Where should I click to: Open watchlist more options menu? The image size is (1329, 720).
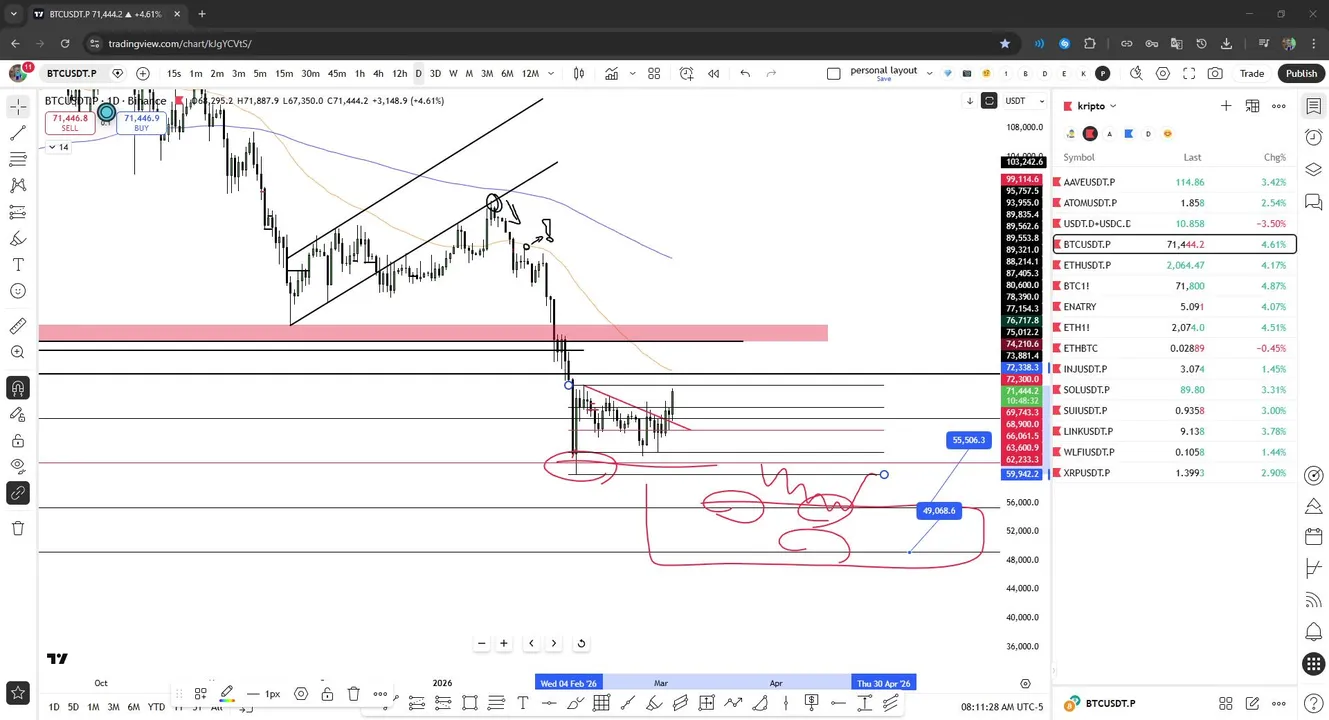(x=1279, y=106)
